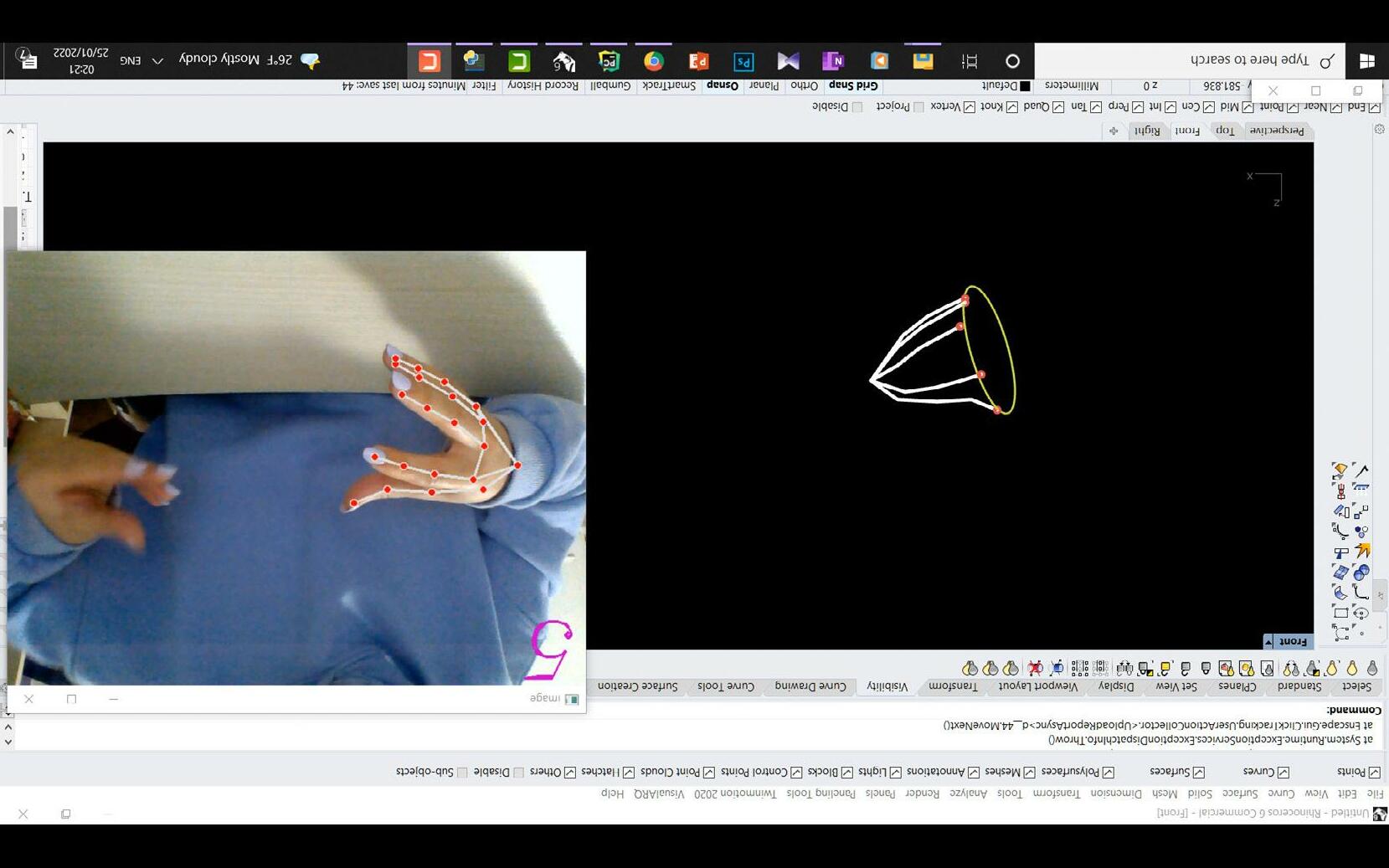Toggle the Polysurfaces selection filter checkbox
Image resolution: width=1389 pixels, height=868 pixels.
click(x=1108, y=772)
